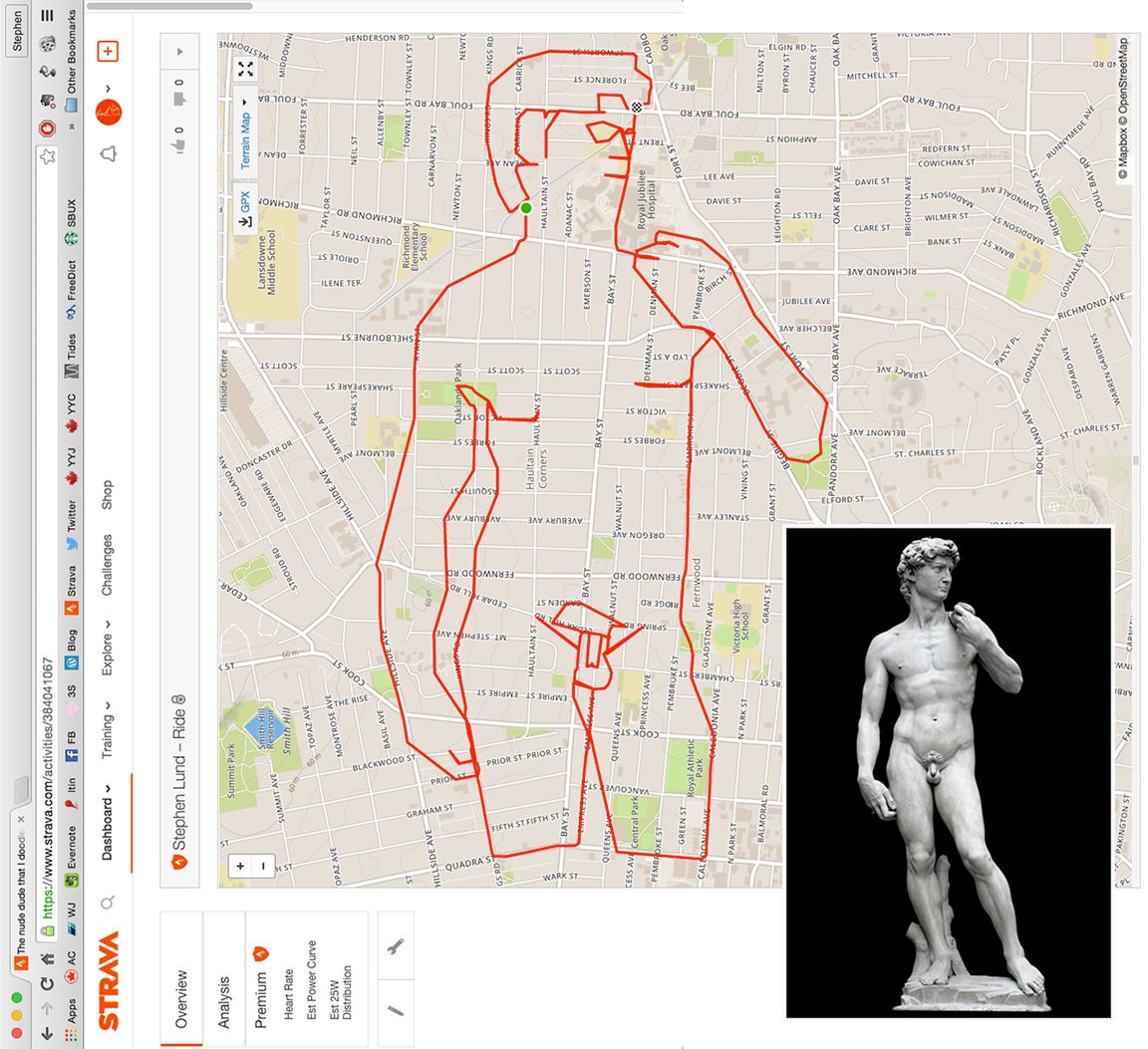Click the comment bubble icon
1148x1049 pixels.
point(179,100)
